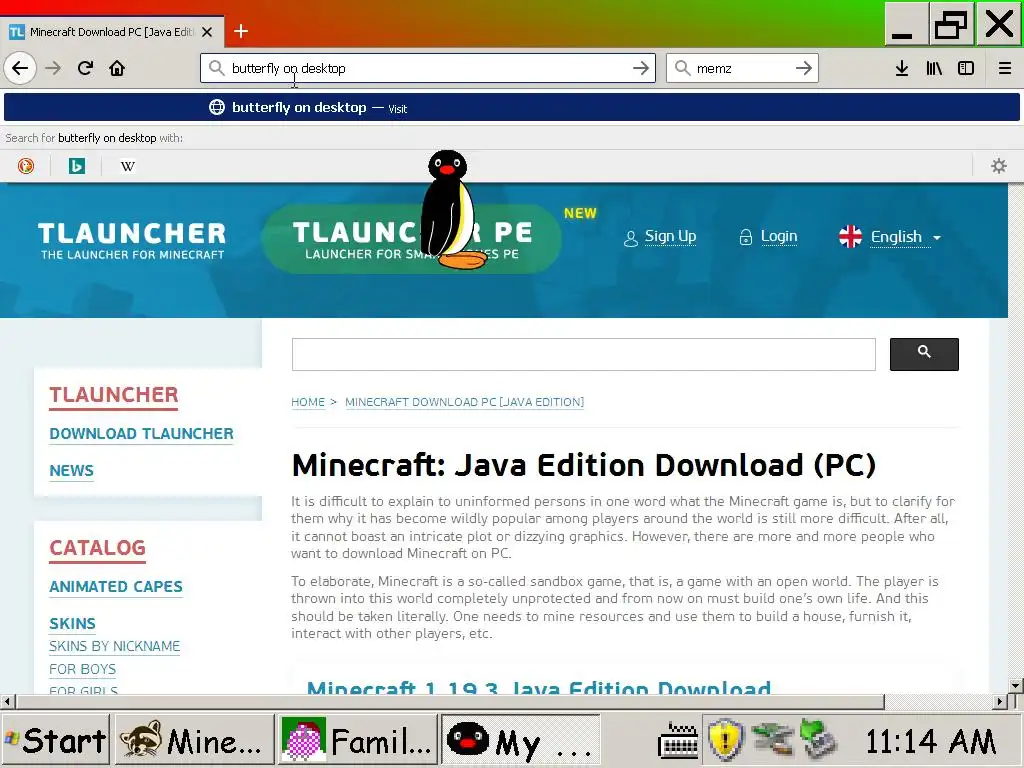Switch to the My ... taskbar window

pyautogui.click(x=520, y=740)
